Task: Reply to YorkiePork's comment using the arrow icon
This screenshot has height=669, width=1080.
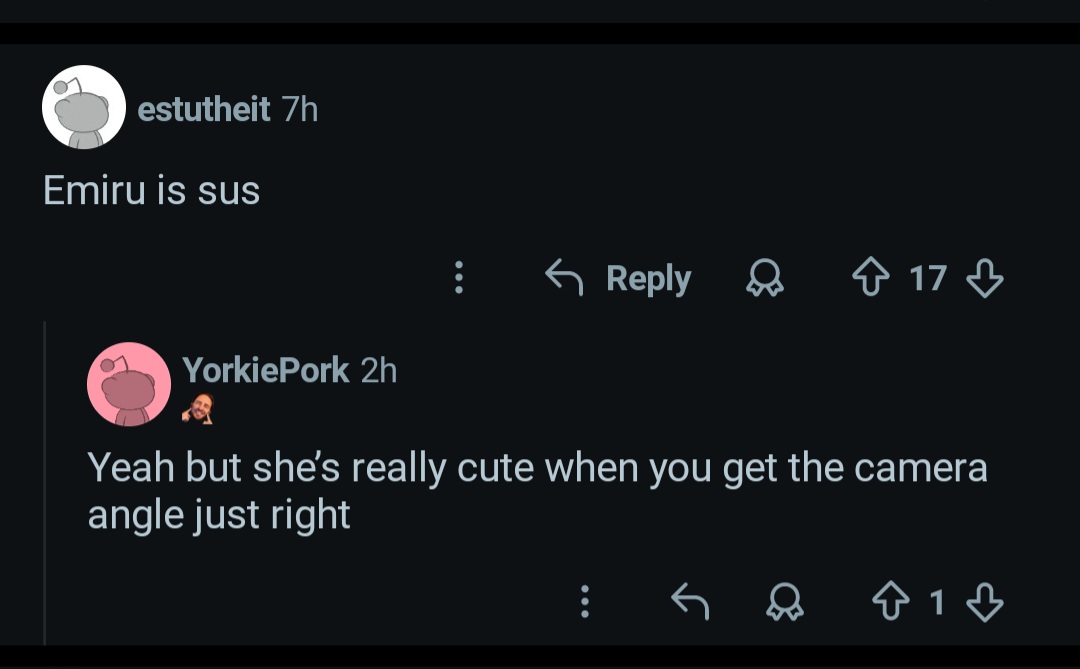Action: pyautogui.click(x=688, y=601)
